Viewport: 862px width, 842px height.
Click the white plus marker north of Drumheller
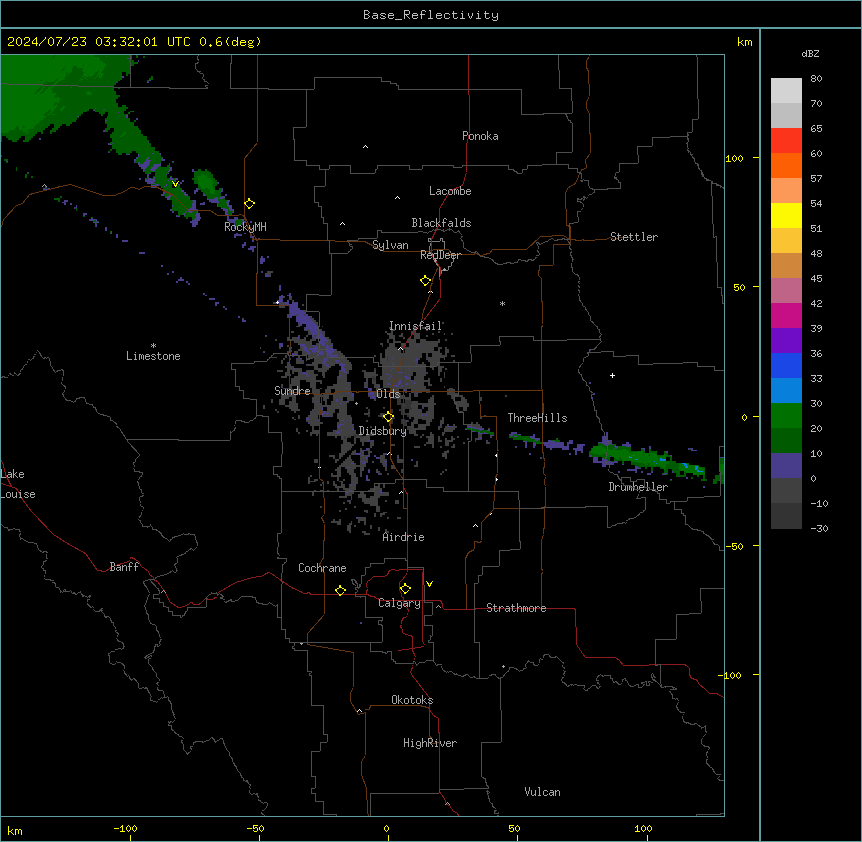612,375
